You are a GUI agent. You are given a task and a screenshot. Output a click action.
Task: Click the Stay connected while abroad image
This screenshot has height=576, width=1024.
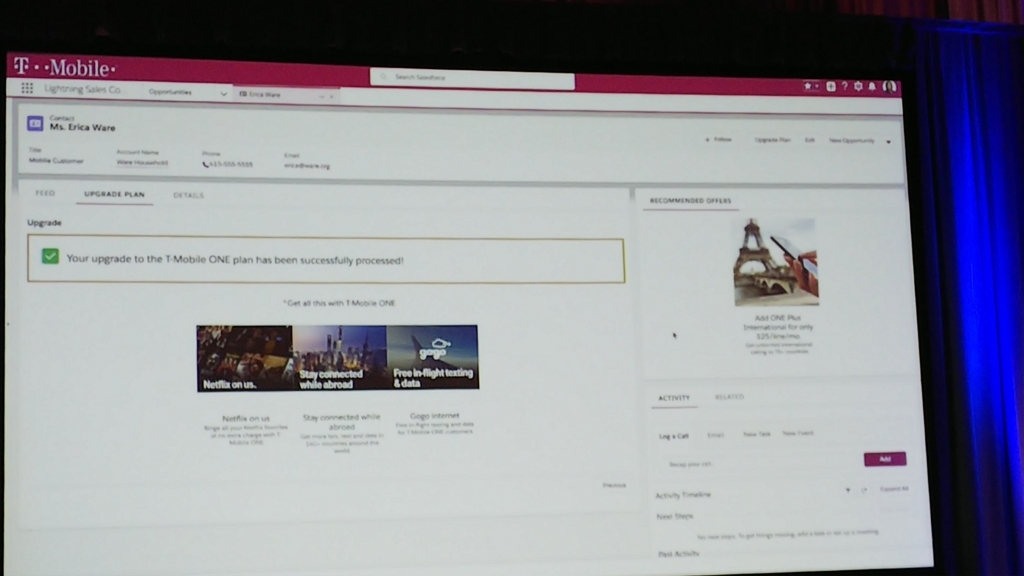coord(339,358)
